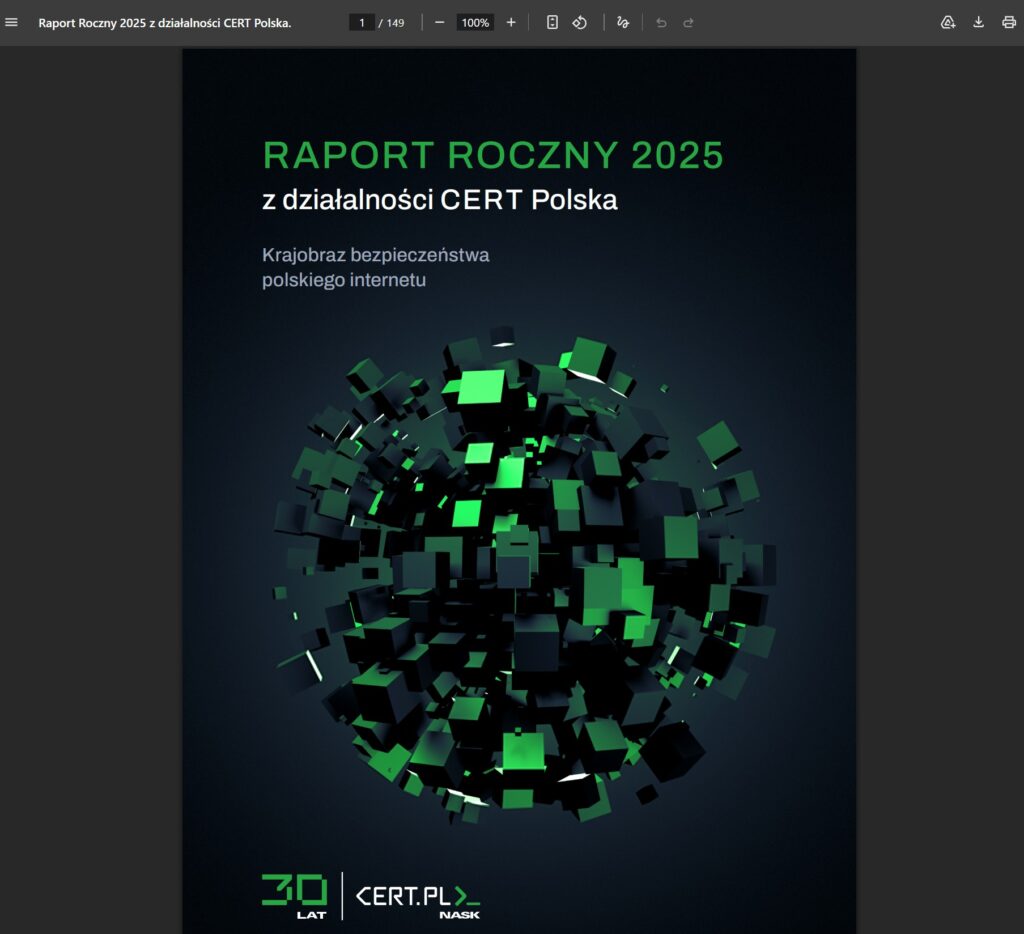Print the document
This screenshot has width=1024, height=934.
1008,23
